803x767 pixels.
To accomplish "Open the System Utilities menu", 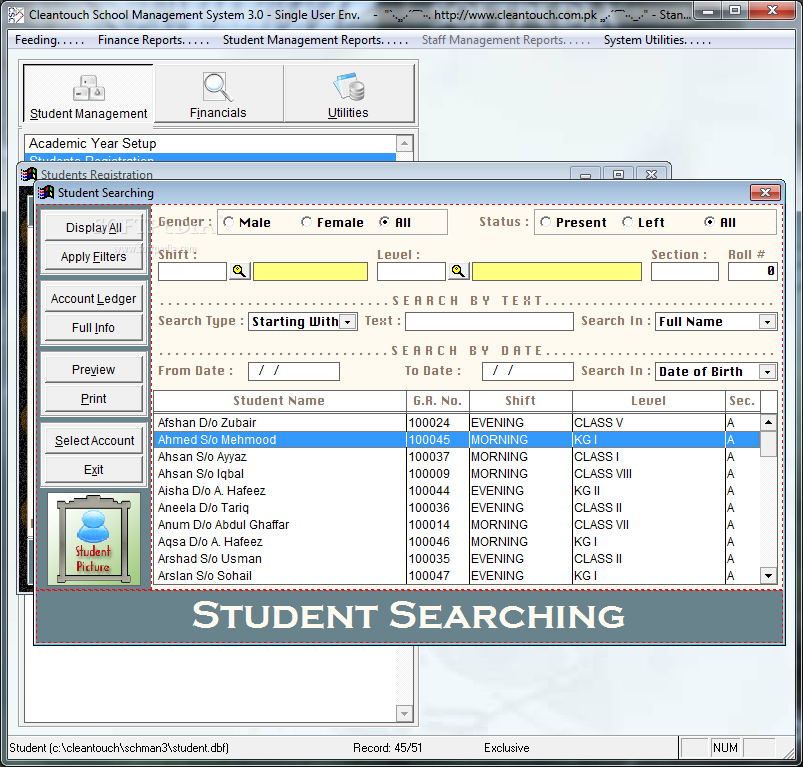I will pos(657,40).
